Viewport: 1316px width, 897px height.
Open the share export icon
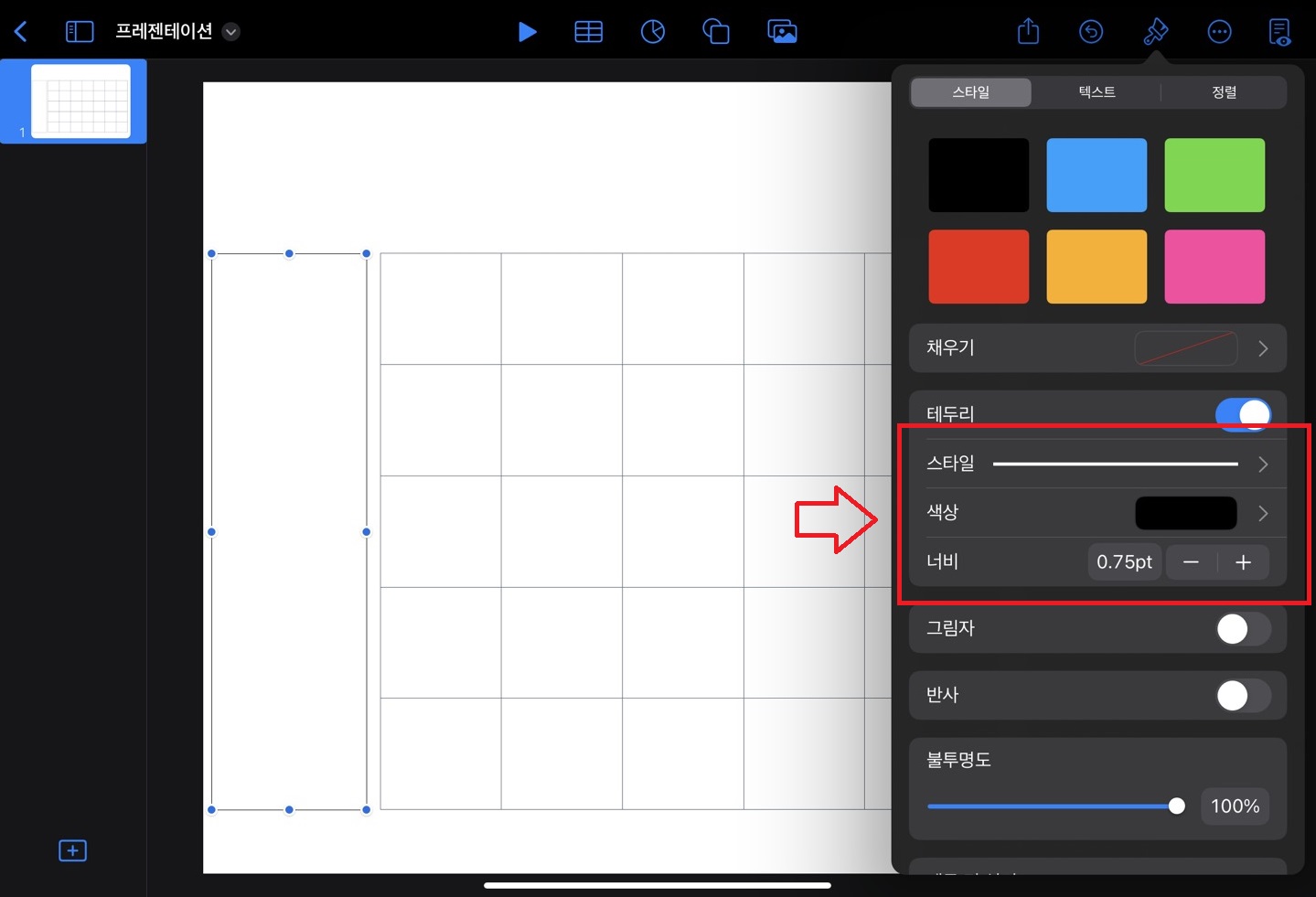pyautogui.click(x=1029, y=31)
